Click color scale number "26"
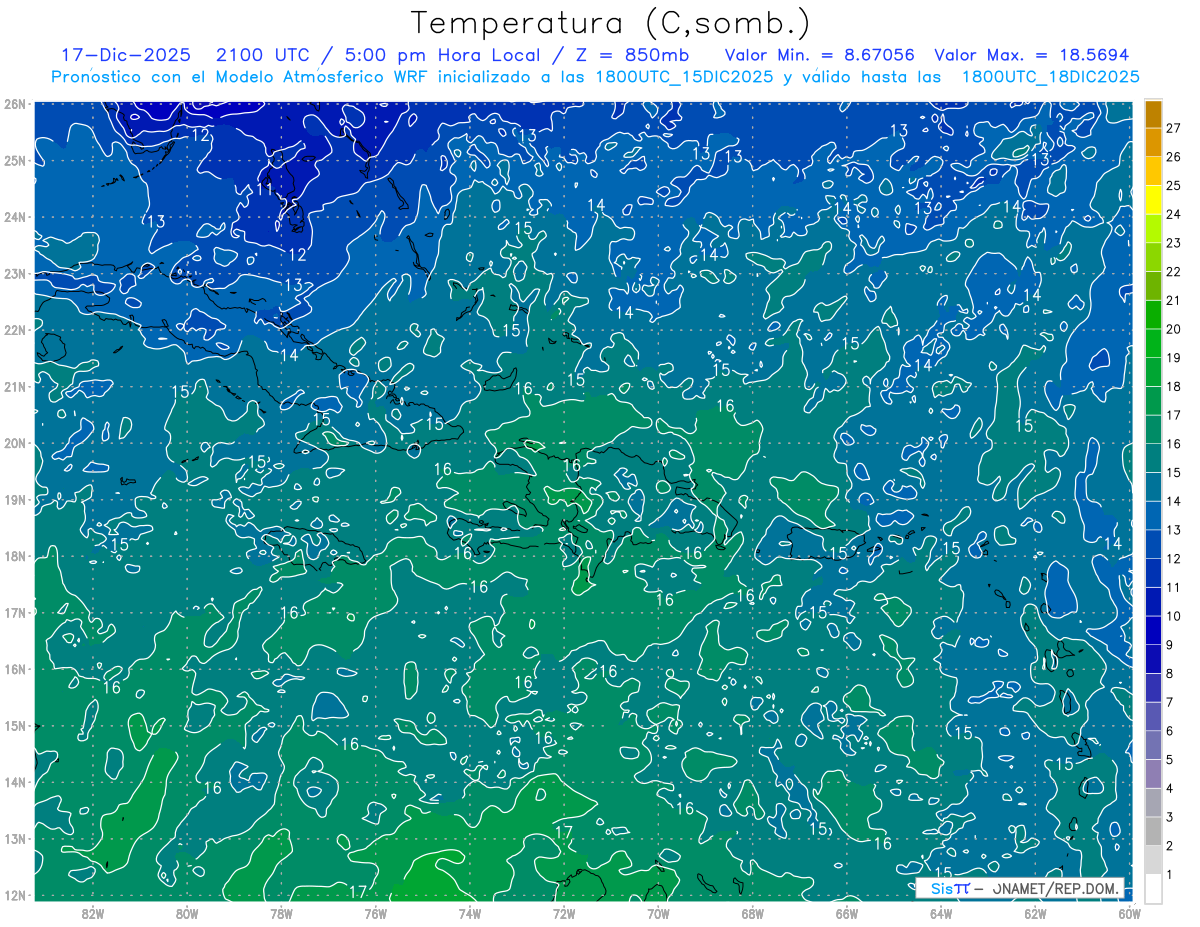This screenshot has width=1200, height=927. (x=1174, y=157)
